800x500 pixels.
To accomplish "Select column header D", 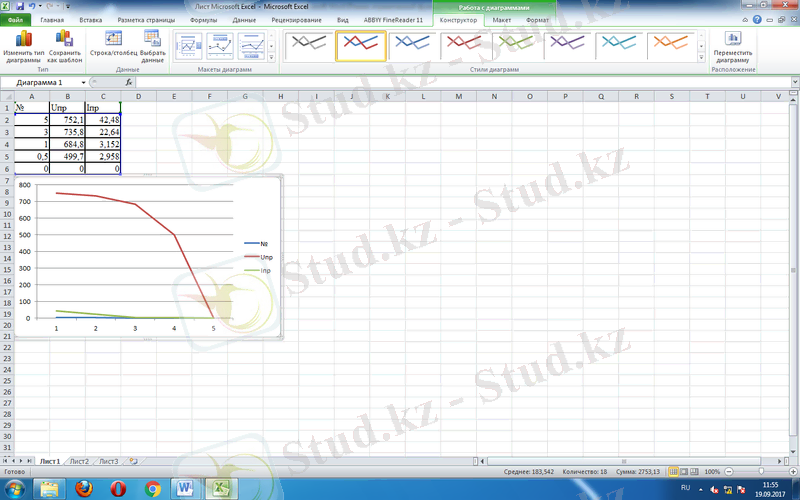I will pos(138,96).
